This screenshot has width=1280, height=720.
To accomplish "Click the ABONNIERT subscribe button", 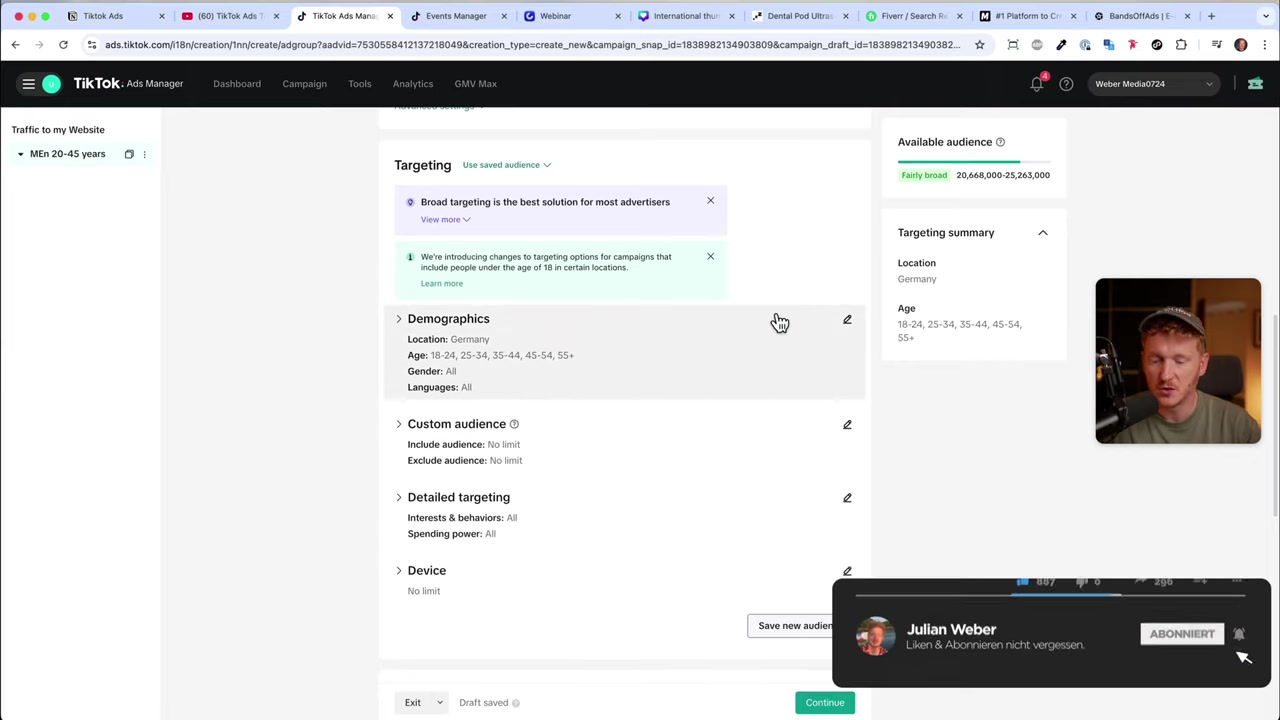I will tap(1182, 634).
